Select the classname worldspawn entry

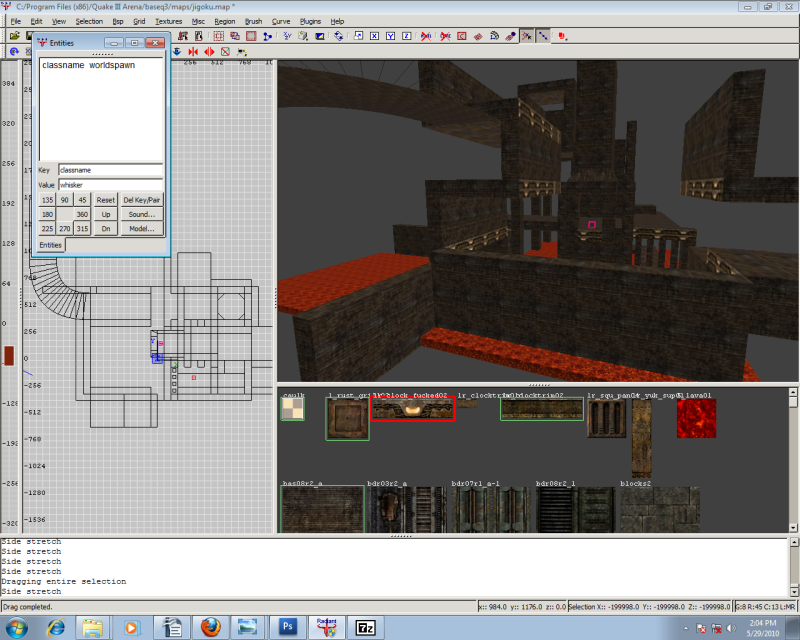coord(89,65)
